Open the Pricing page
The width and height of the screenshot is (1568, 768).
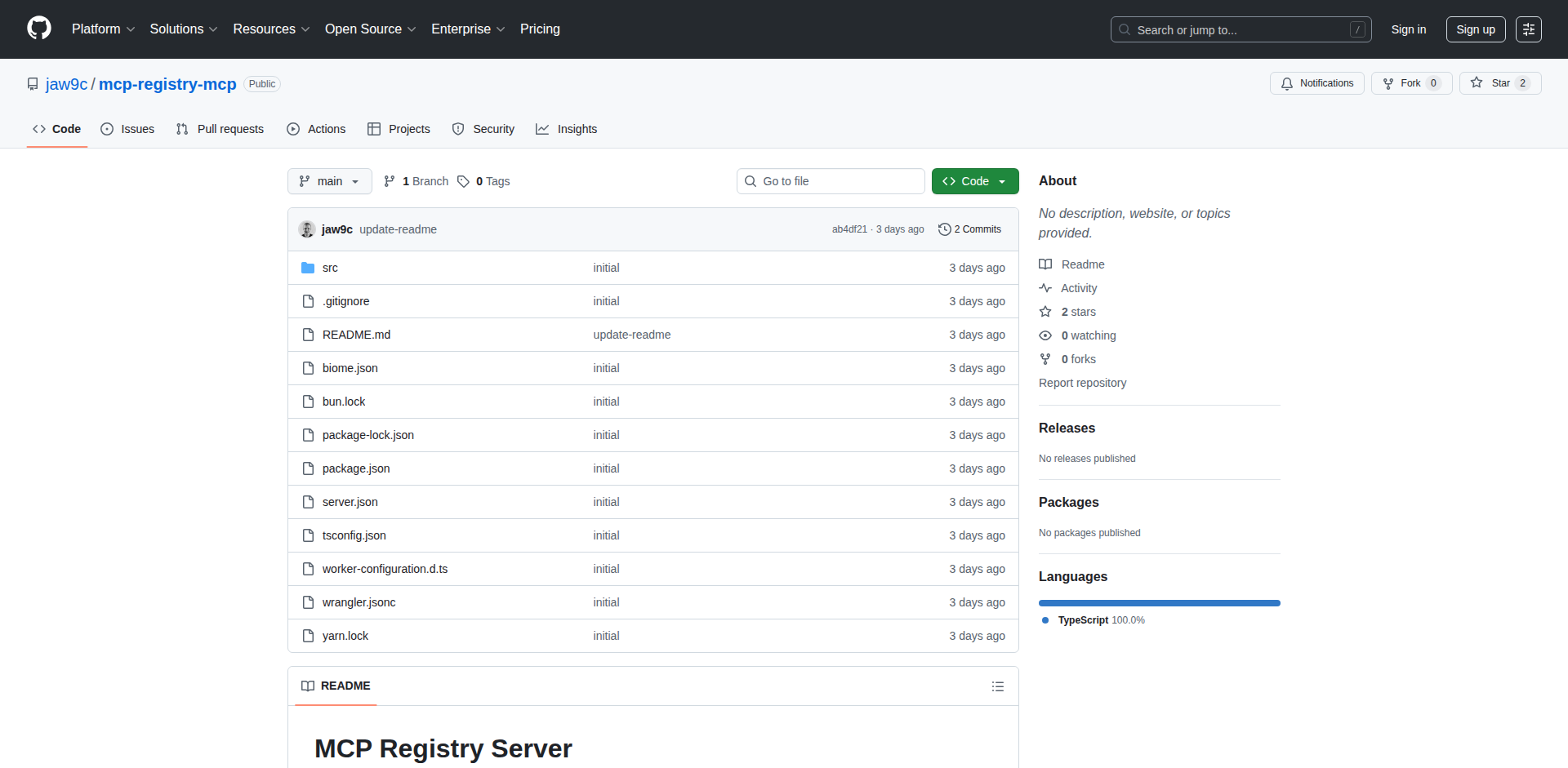coord(540,29)
